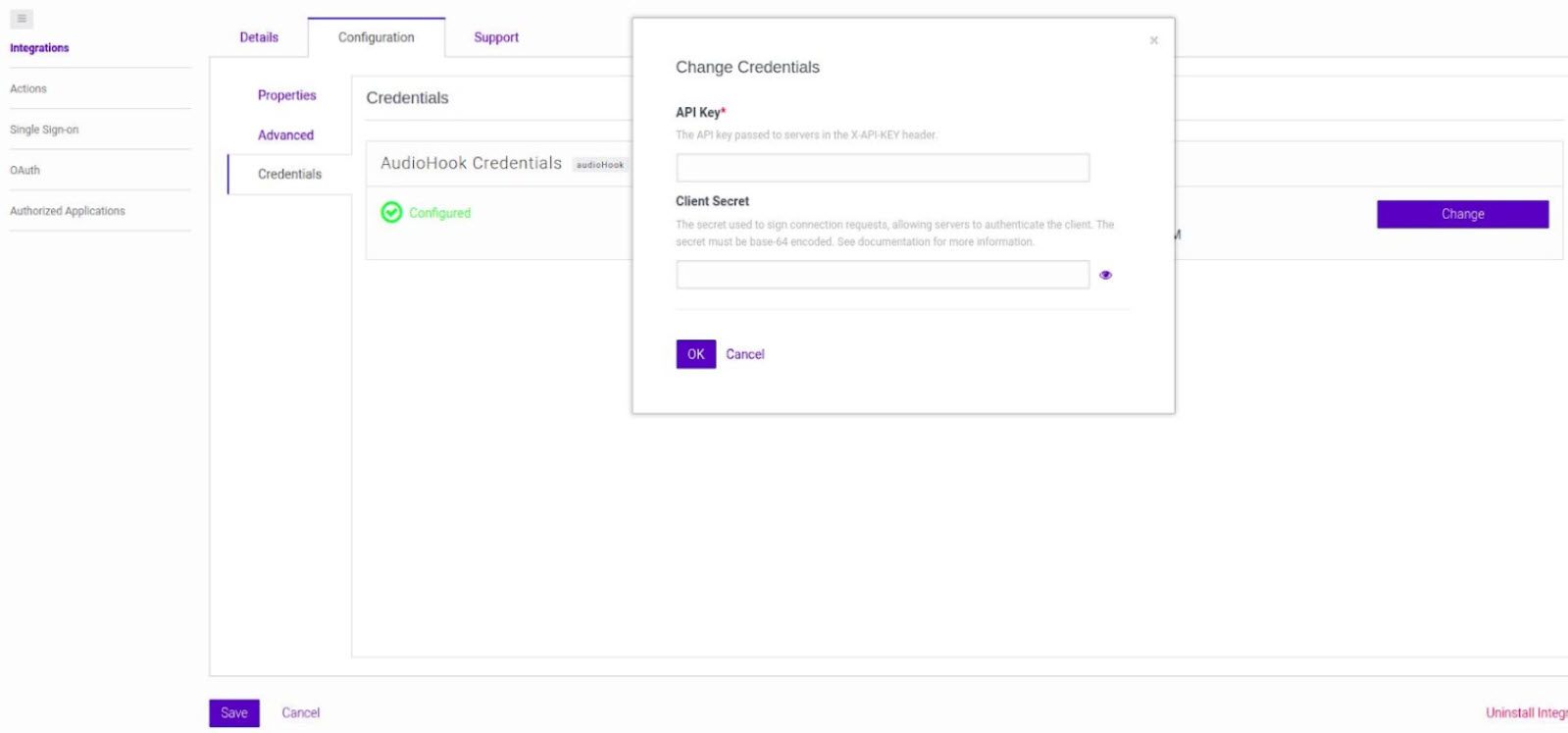Close the Change Credentials dialog
Viewport: 1568px width, 733px height.
(1153, 40)
